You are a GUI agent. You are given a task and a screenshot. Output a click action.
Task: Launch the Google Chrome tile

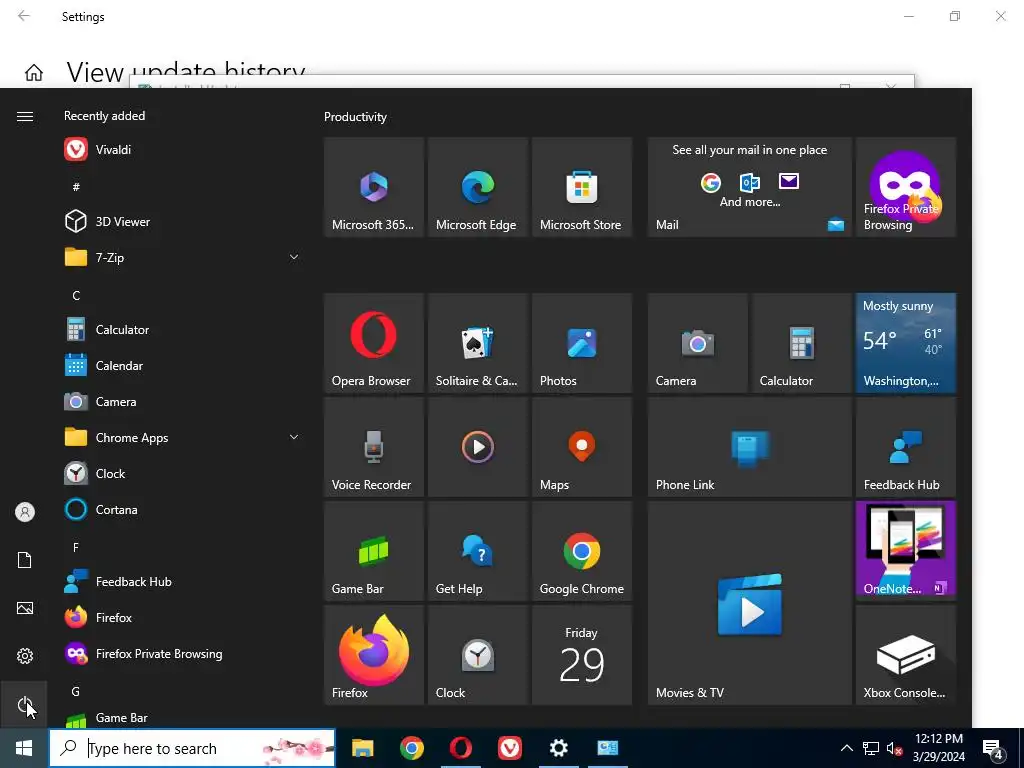pos(582,551)
